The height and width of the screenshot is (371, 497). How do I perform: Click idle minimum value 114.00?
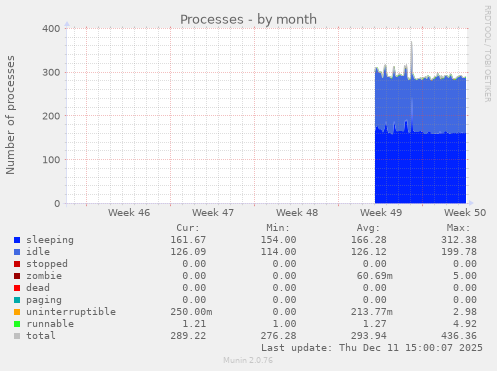click(278, 252)
